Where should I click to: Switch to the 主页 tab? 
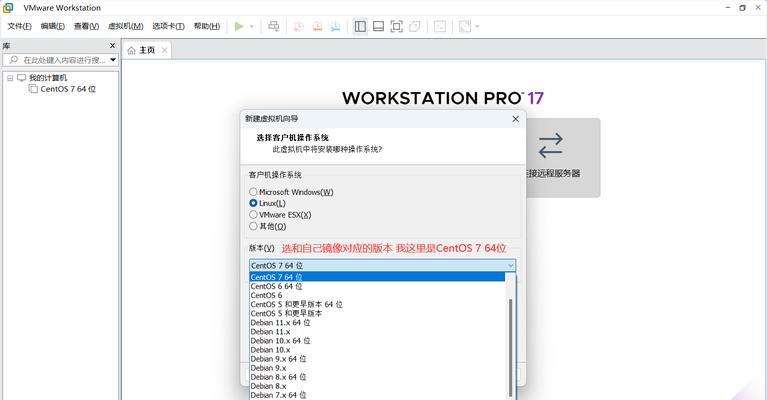(x=147, y=50)
